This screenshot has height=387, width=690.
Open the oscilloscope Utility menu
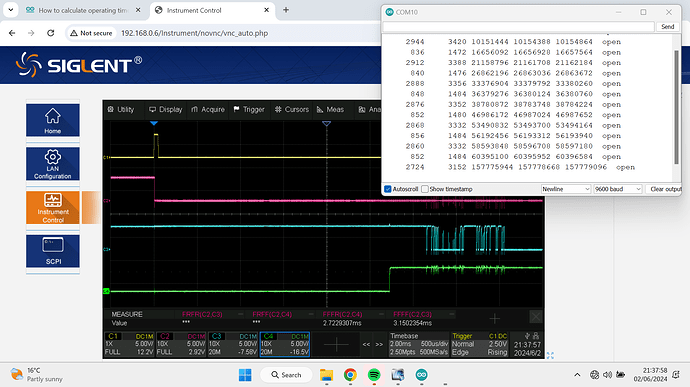[x=121, y=109]
